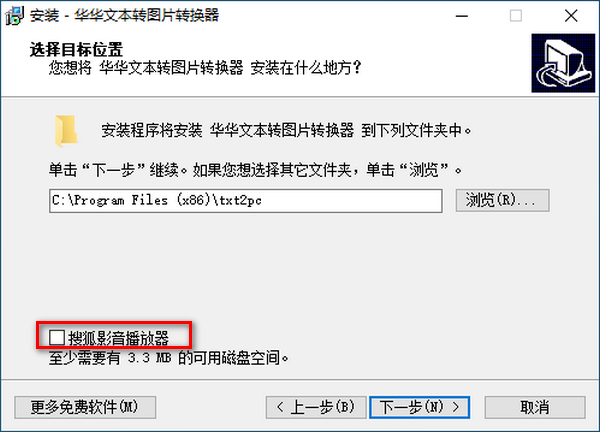
Task: Click the 选择目标位置 heading
Action: coord(76,50)
